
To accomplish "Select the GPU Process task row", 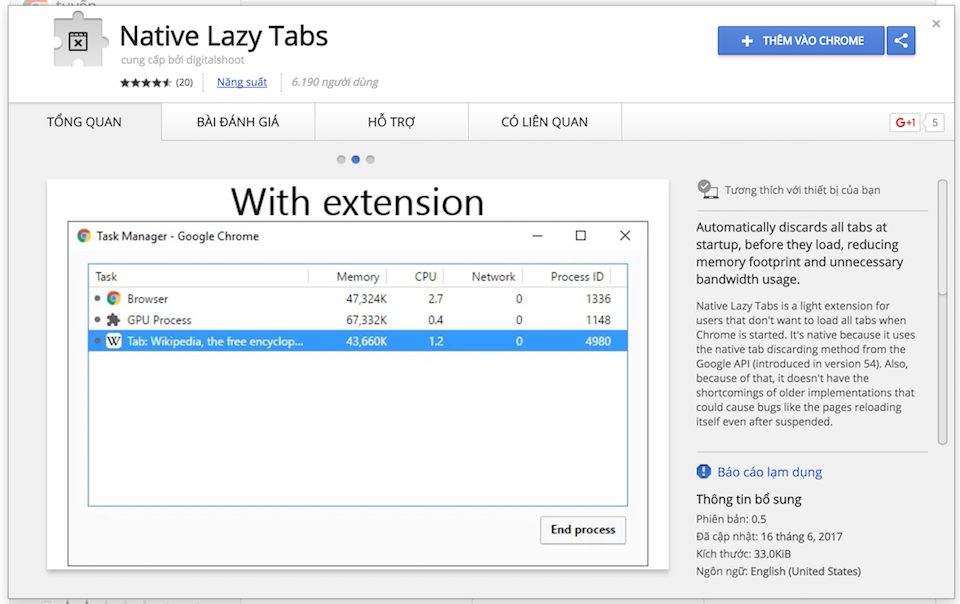I will [x=358, y=320].
